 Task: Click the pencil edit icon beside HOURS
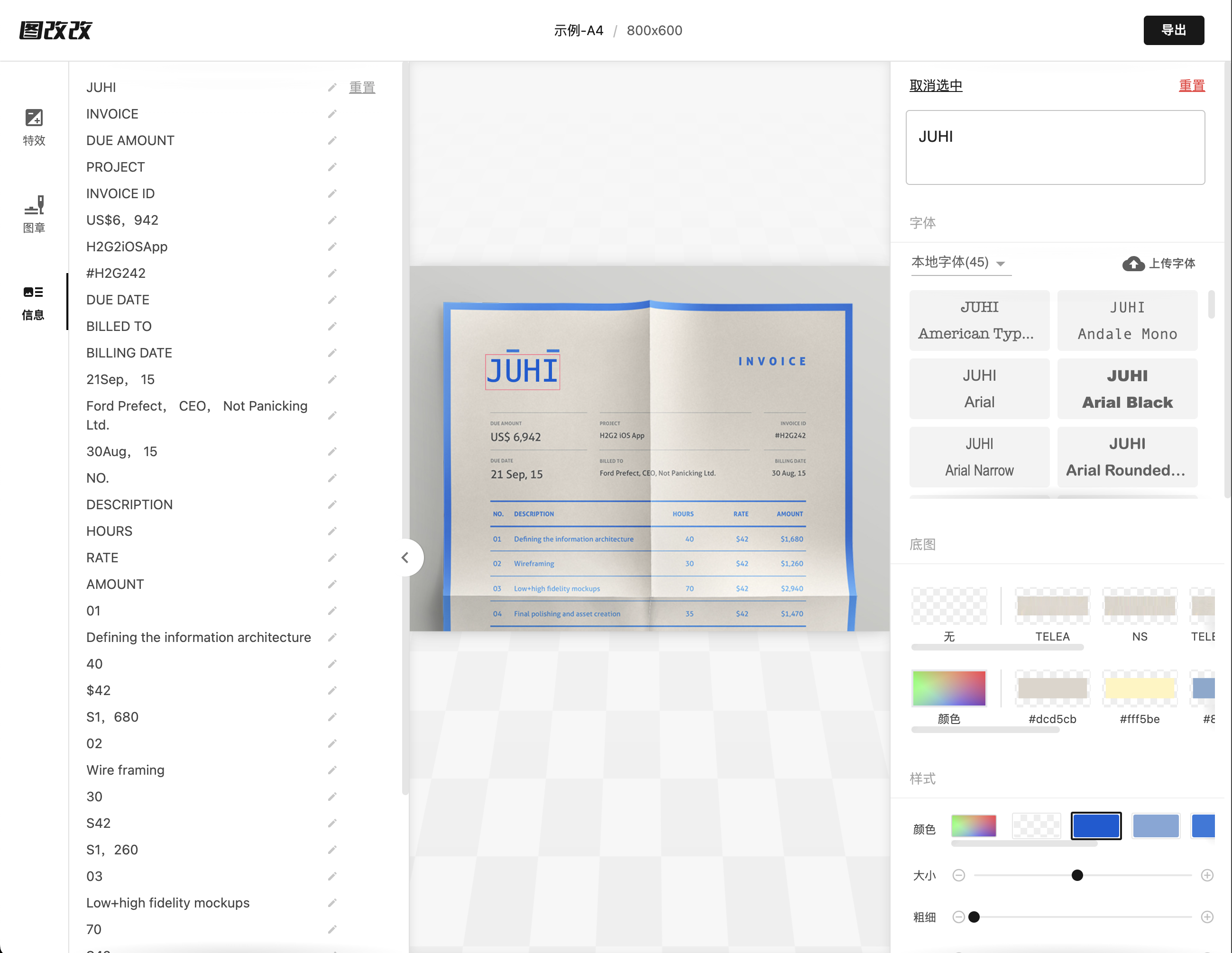pyautogui.click(x=332, y=531)
